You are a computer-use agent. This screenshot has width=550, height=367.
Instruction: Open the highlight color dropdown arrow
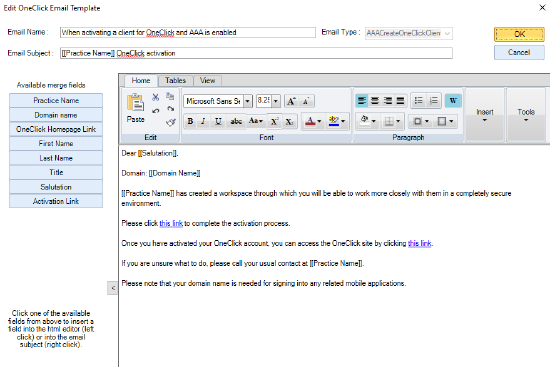tap(343, 121)
